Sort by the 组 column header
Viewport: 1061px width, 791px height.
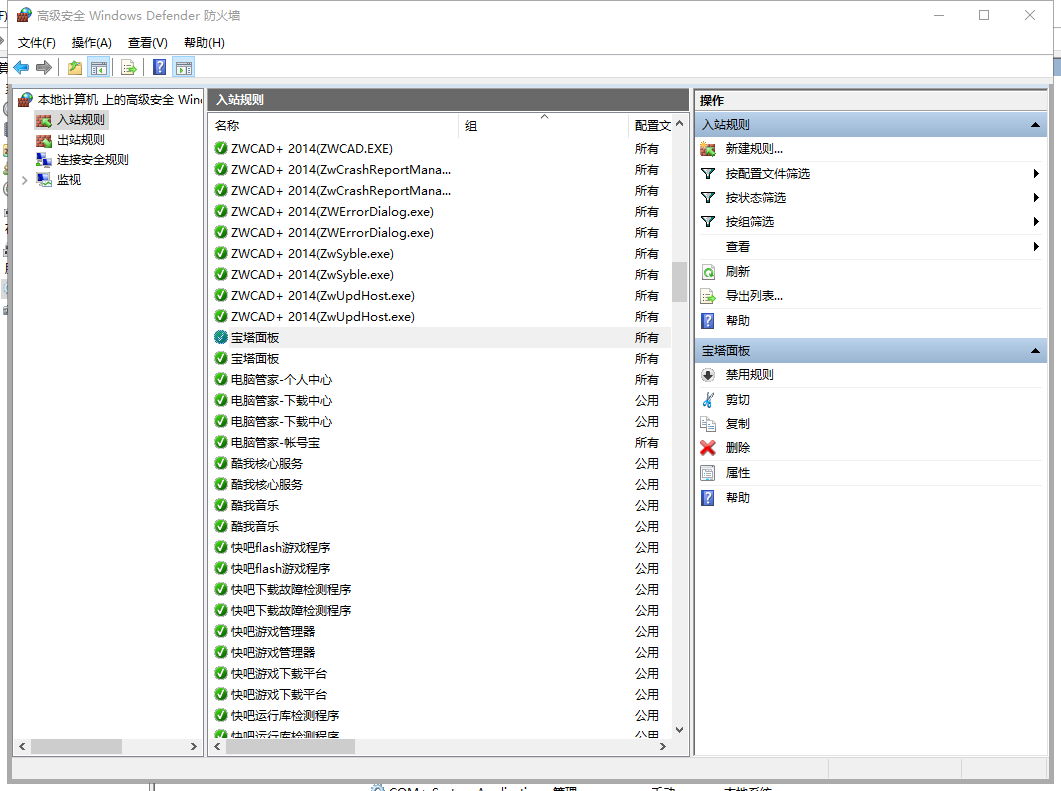click(543, 125)
